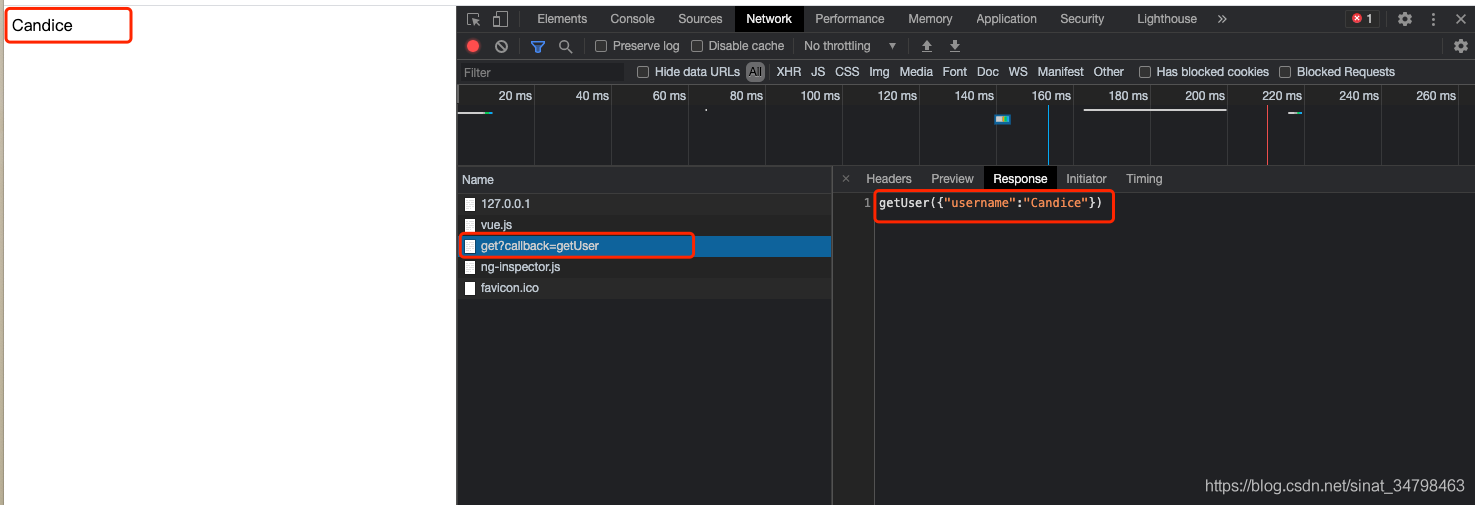Sort requests by Name column header

coord(644,180)
